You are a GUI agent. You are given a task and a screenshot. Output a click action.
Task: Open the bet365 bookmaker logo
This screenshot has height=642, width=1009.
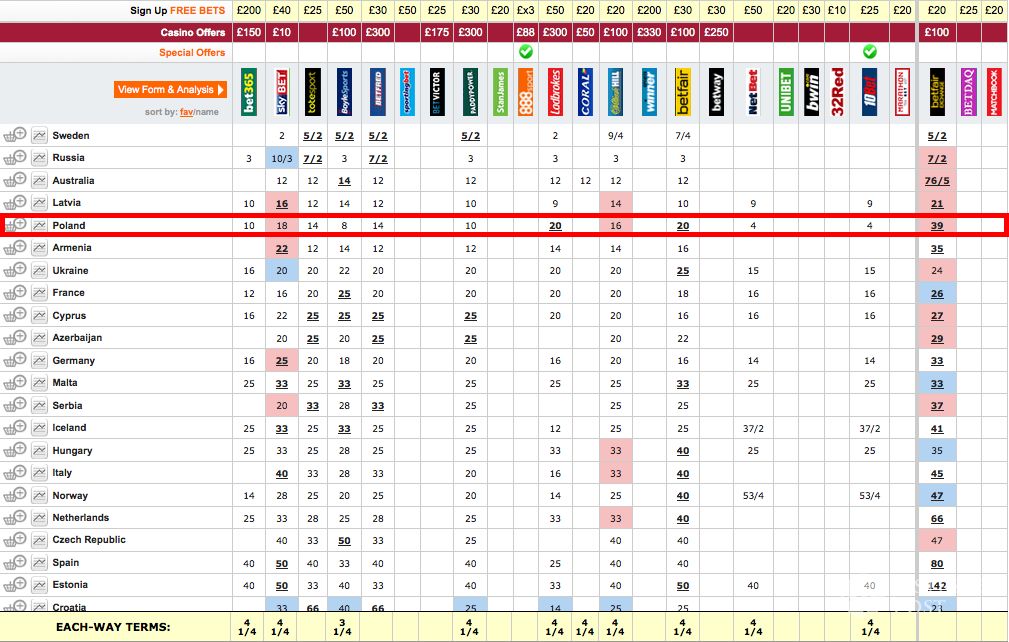coord(248,92)
